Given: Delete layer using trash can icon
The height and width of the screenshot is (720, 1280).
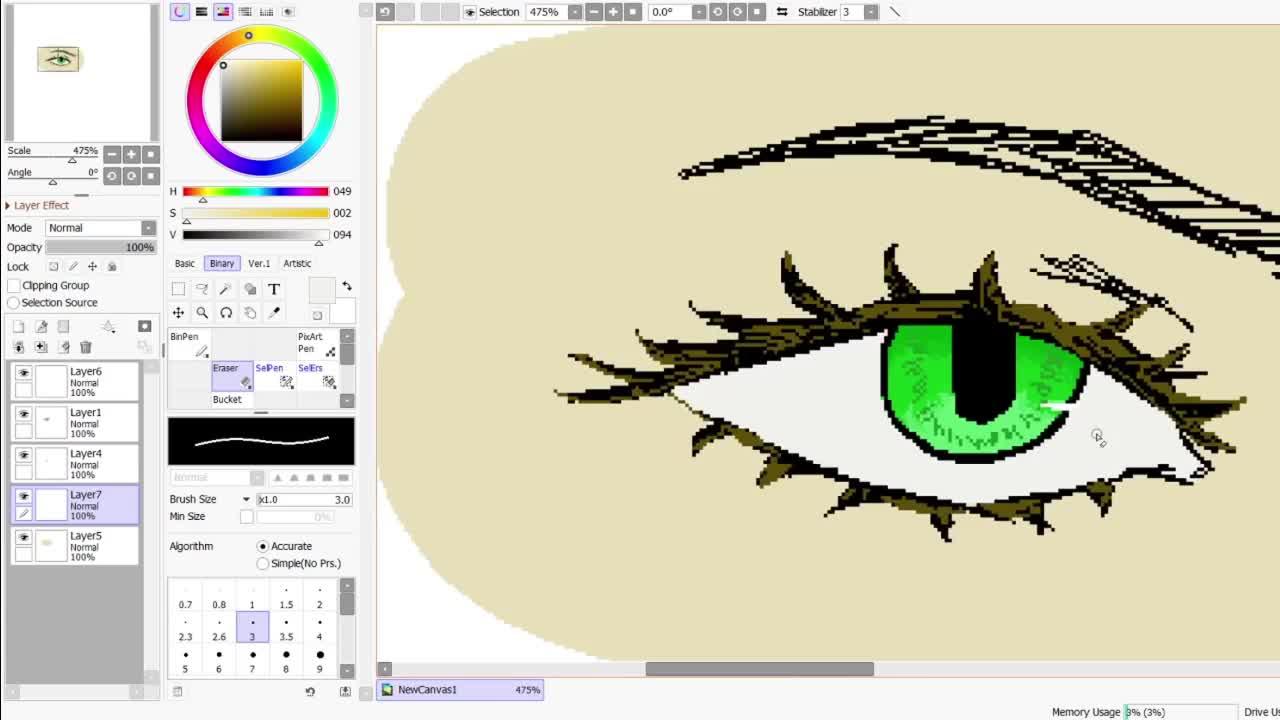Looking at the screenshot, I should tap(86, 347).
